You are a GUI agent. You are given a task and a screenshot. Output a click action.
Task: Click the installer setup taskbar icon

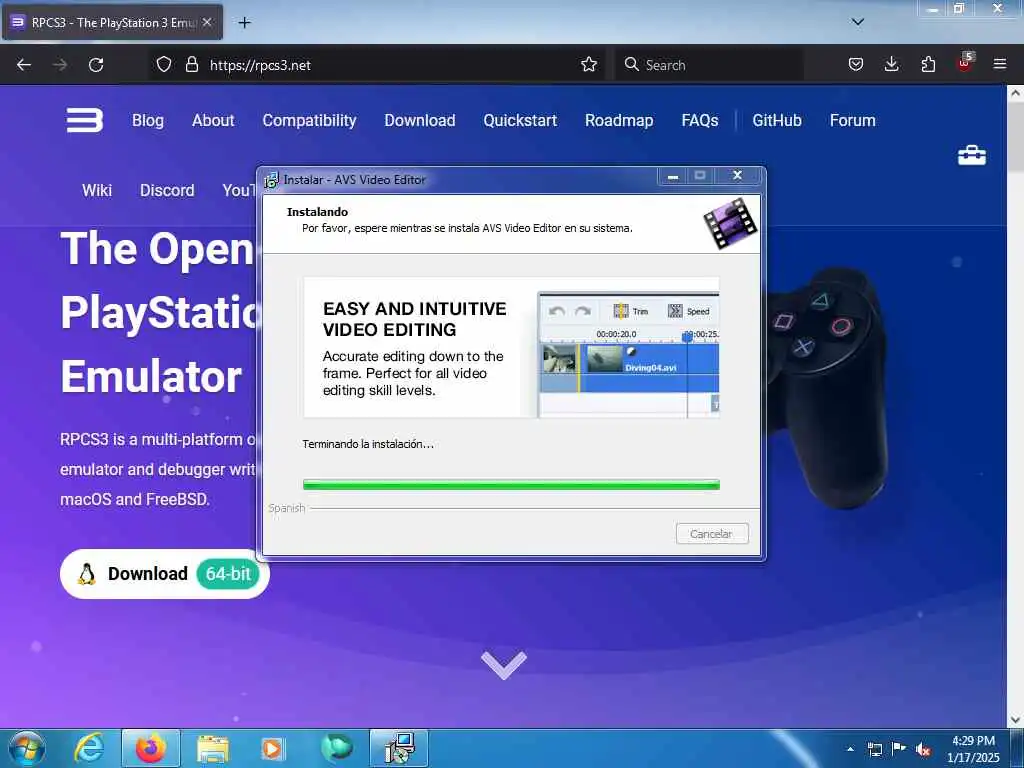(399, 748)
